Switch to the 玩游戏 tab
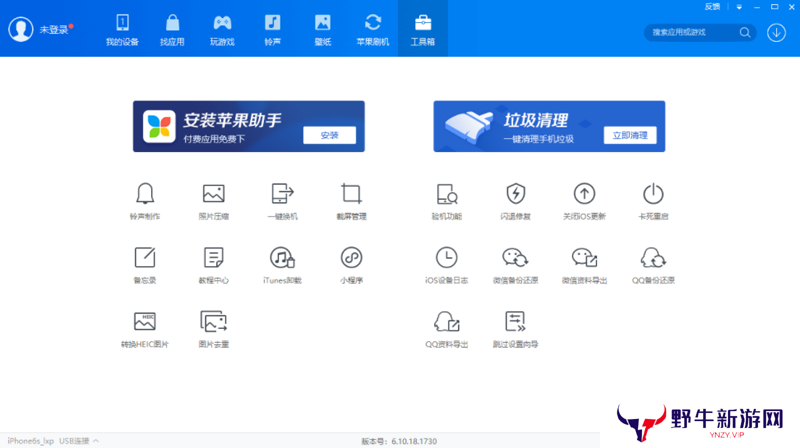Viewport: 800px width, 448px height. pyautogui.click(x=222, y=30)
